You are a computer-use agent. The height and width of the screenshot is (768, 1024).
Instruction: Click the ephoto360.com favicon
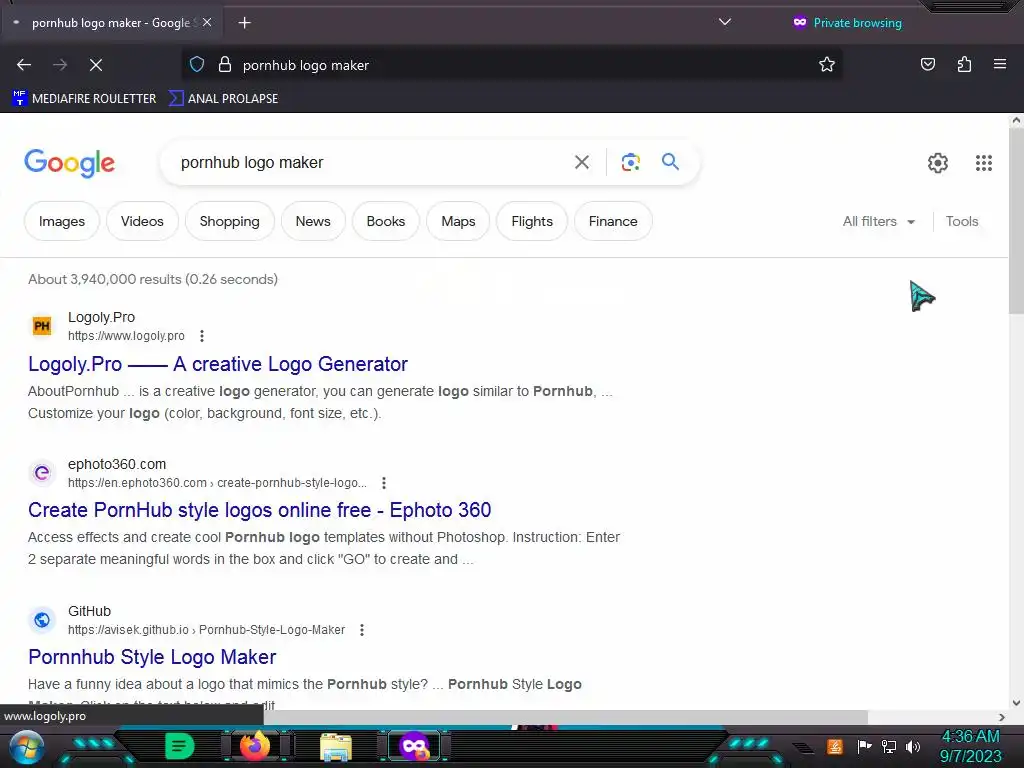tap(42, 472)
